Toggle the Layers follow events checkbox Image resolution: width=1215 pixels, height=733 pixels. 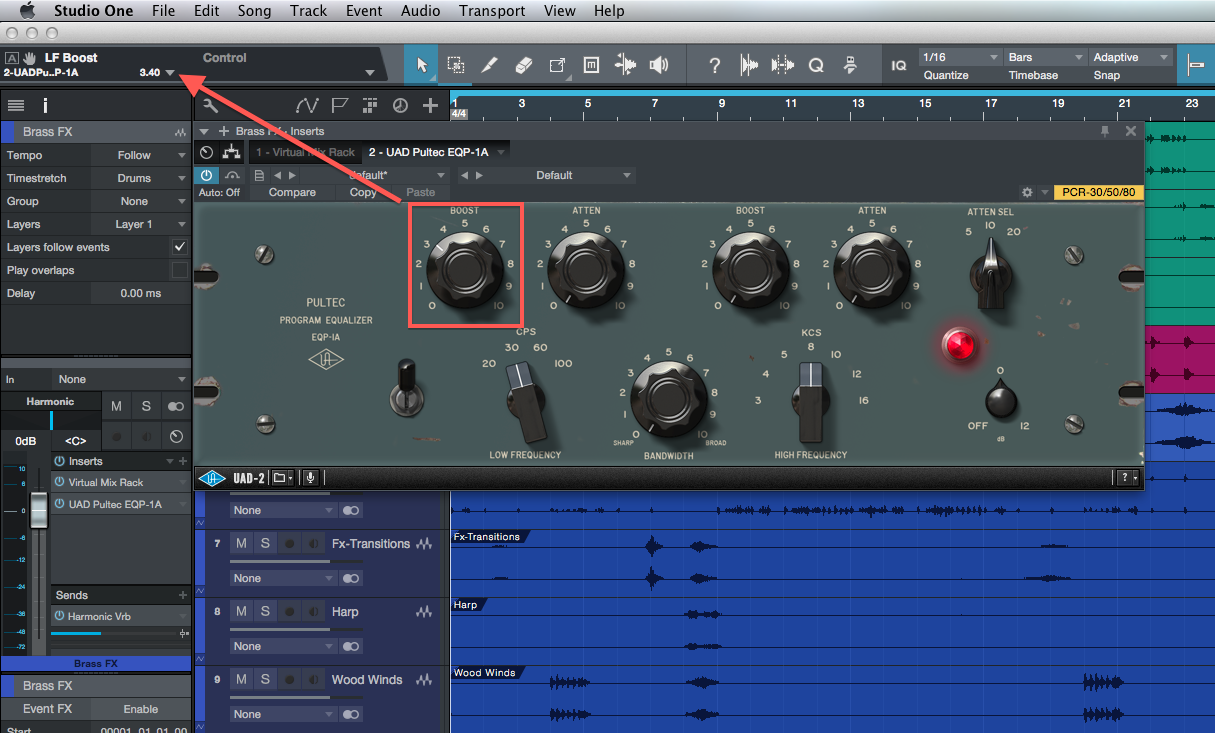(180, 247)
